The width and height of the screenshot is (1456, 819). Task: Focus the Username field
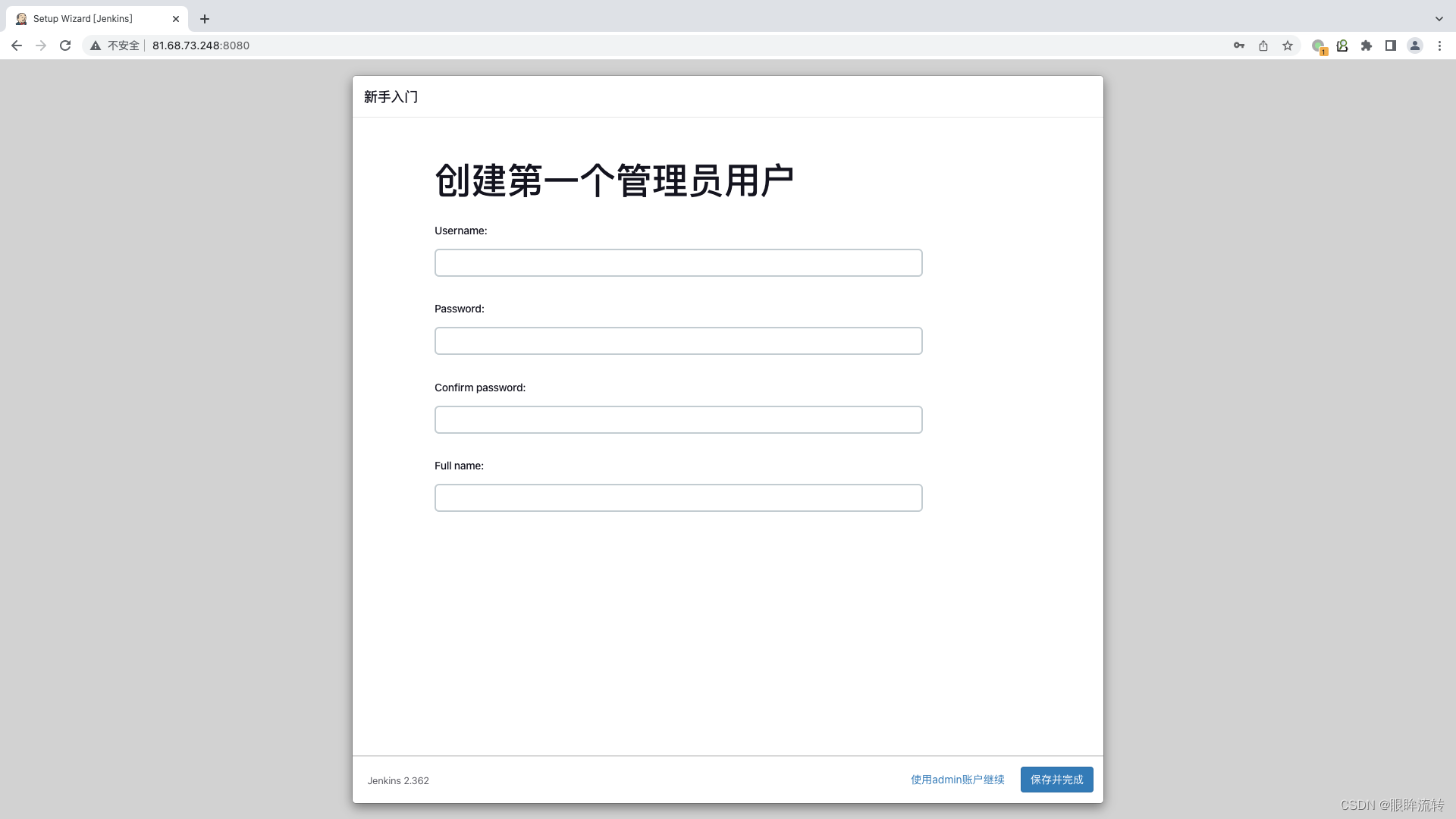[x=679, y=263]
